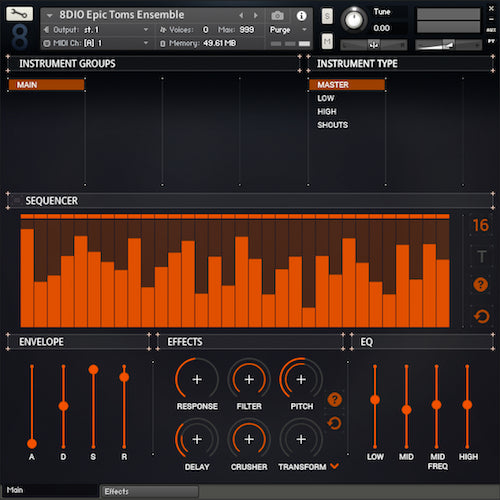This screenshot has height=500, width=500.
Task: Click the camera snapshot icon
Action: click(x=277, y=15)
